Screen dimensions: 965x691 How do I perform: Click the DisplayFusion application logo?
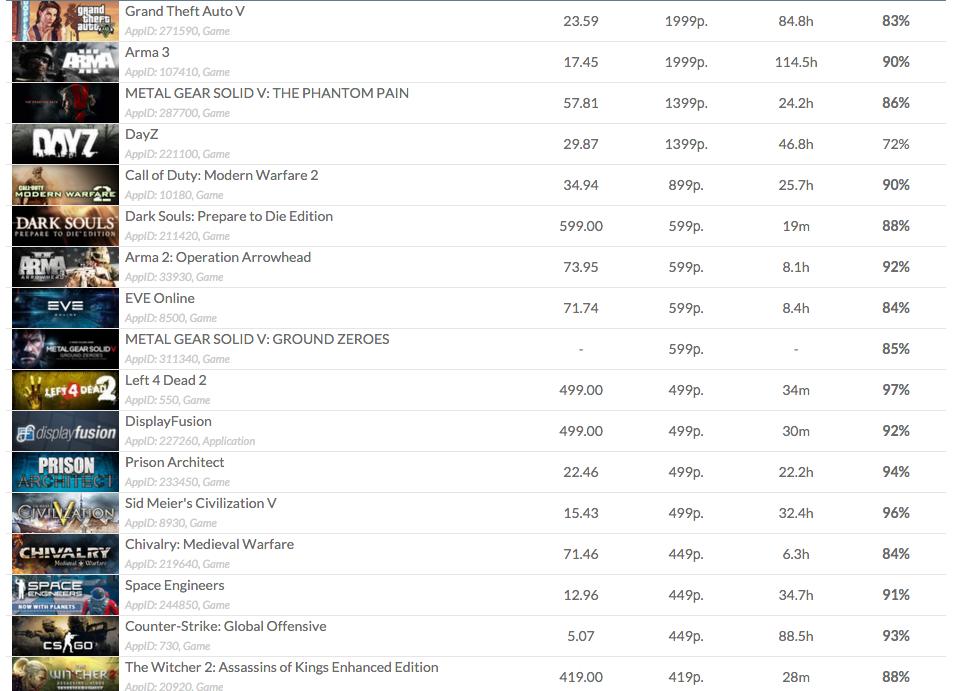pos(65,431)
